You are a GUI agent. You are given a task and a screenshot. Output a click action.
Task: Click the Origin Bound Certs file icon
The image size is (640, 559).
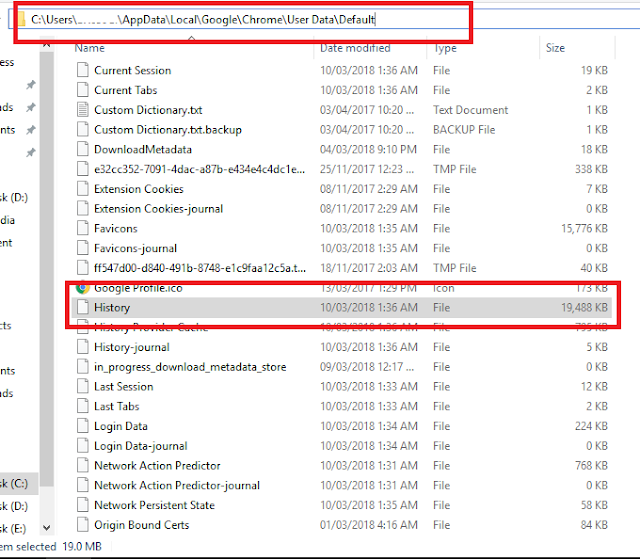point(83,525)
